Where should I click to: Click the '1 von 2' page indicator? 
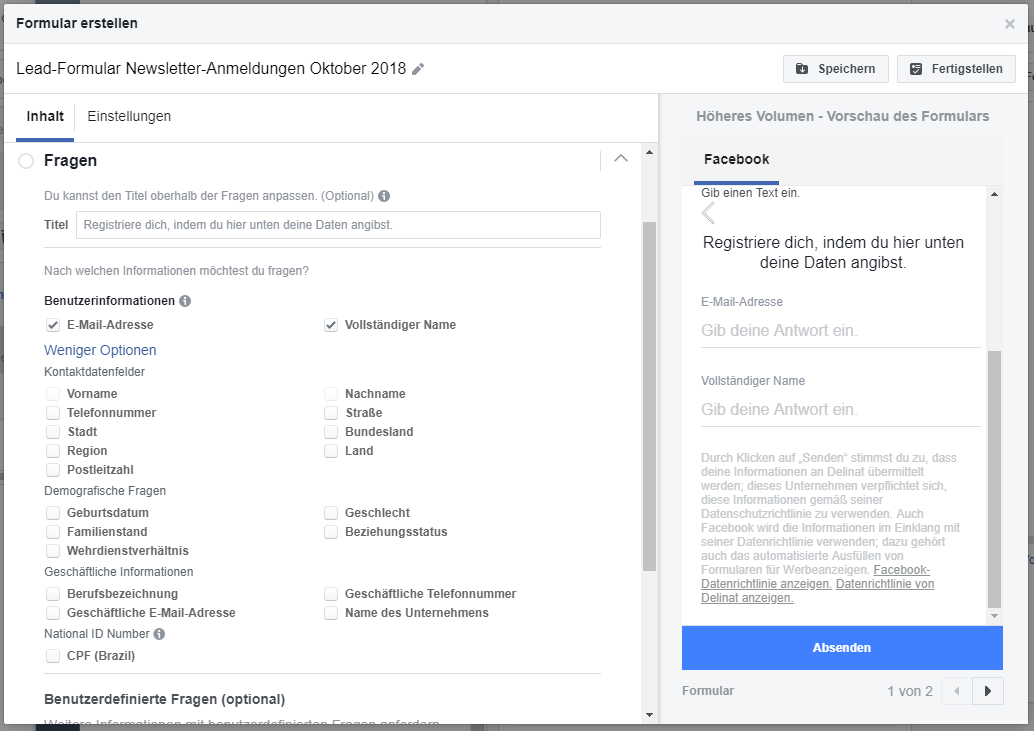(x=910, y=691)
